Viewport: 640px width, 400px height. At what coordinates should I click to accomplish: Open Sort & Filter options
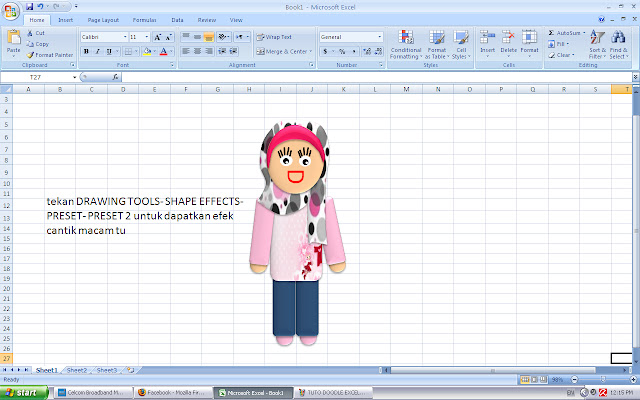click(597, 44)
